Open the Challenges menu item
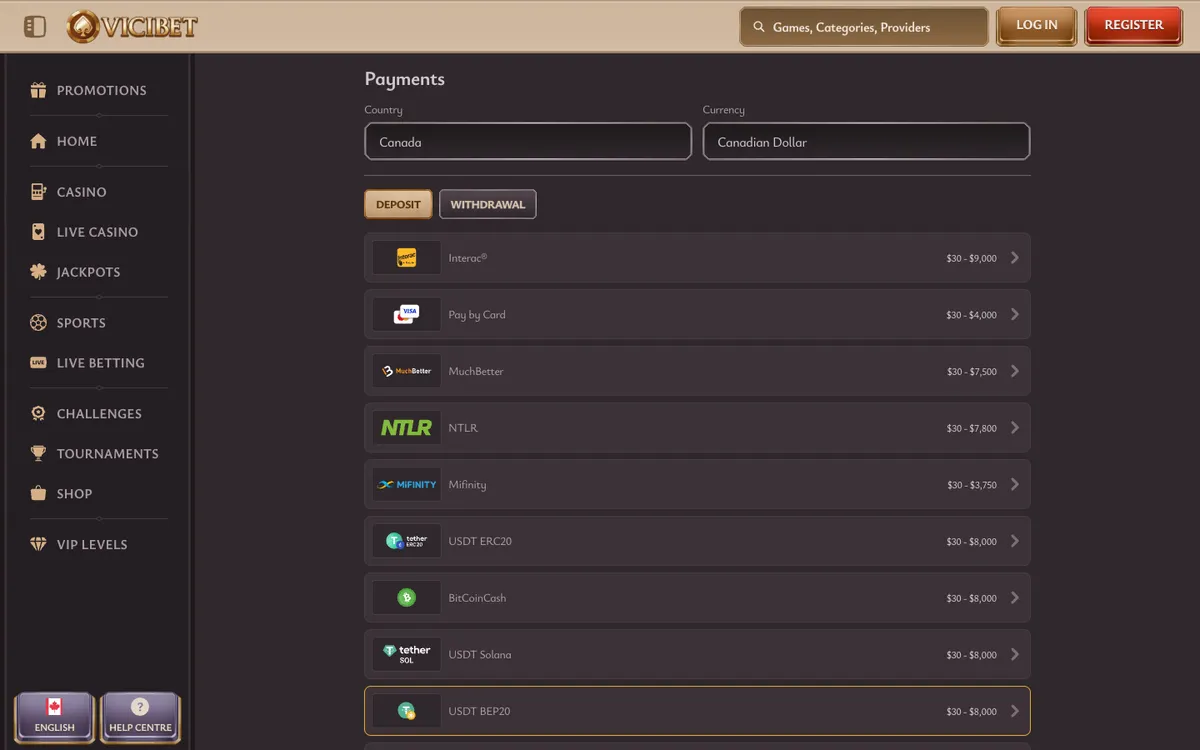 [x=99, y=414]
